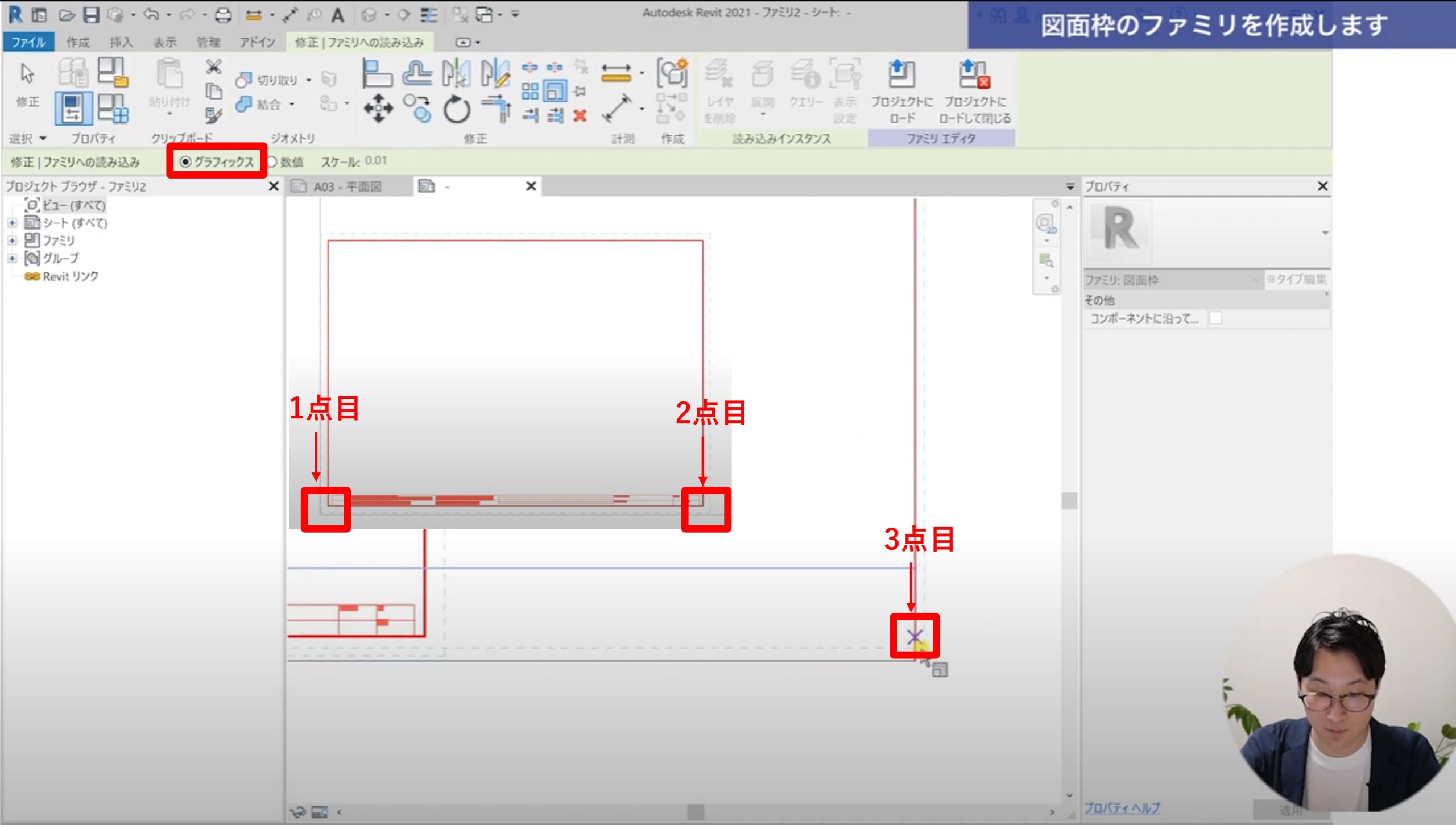Expand the ファミリ tree node
The image size is (1456, 825).
click(x=12, y=241)
